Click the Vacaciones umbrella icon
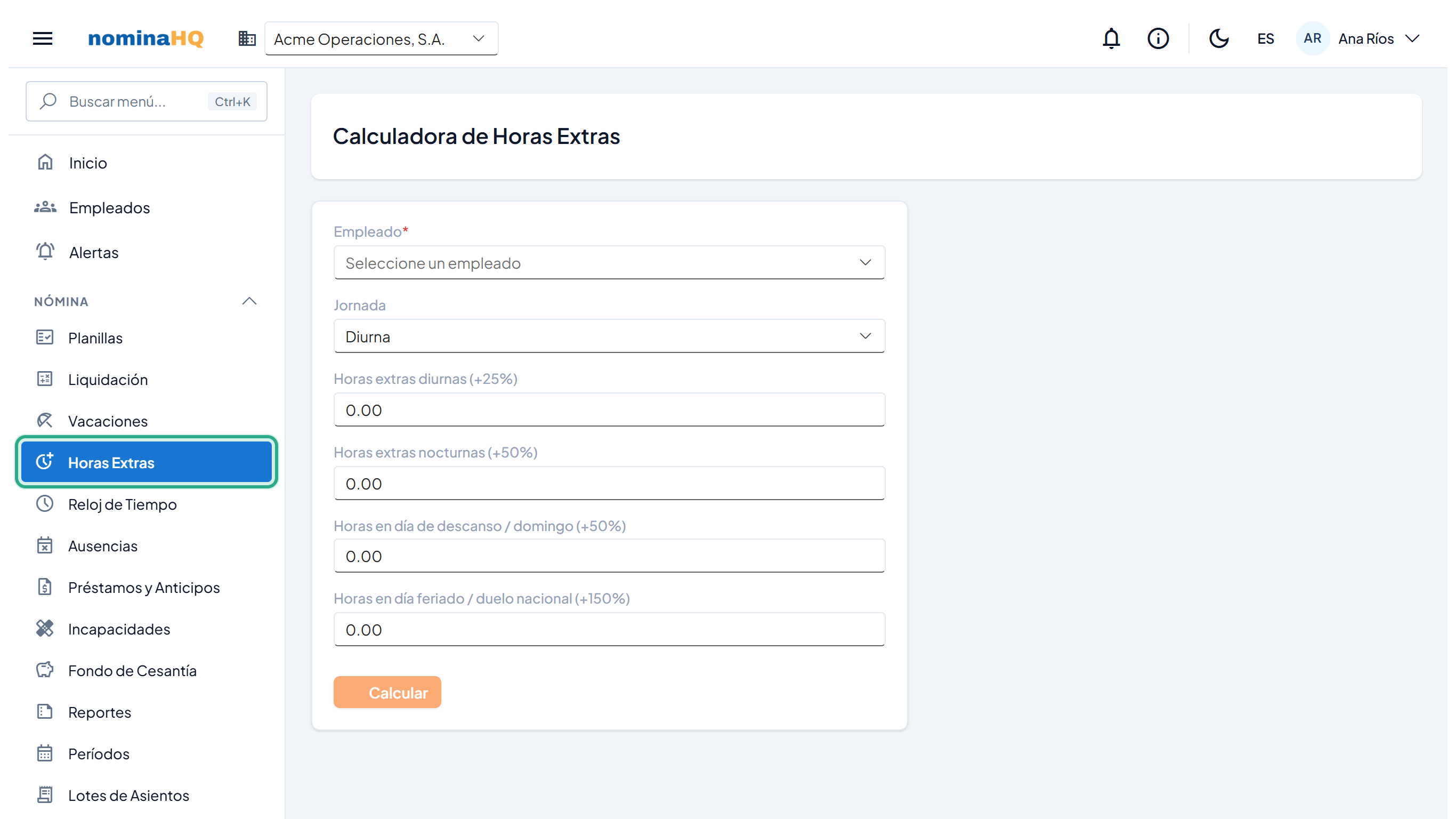This screenshot has height=819, width=1456. point(45,421)
